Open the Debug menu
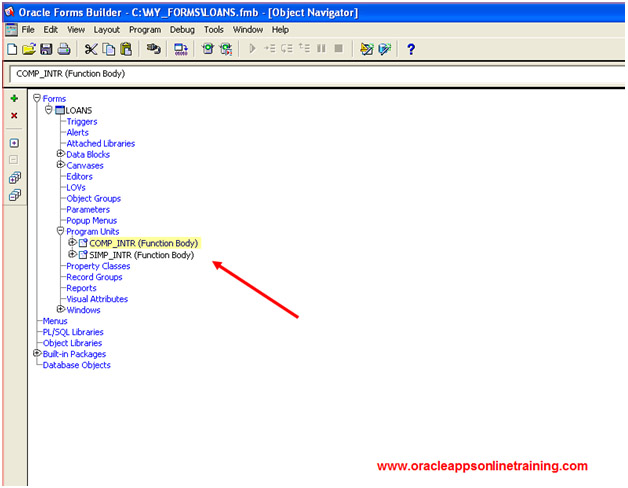This screenshot has height=488, width=628. (x=182, y=30)
